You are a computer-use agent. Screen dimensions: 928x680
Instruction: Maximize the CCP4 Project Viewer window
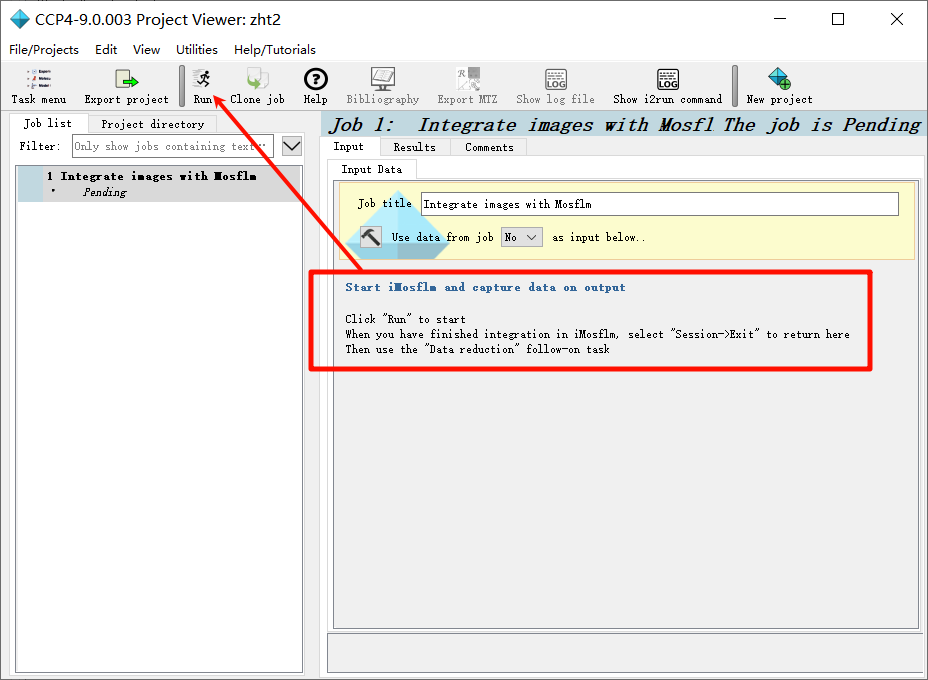tap(838, 20)
